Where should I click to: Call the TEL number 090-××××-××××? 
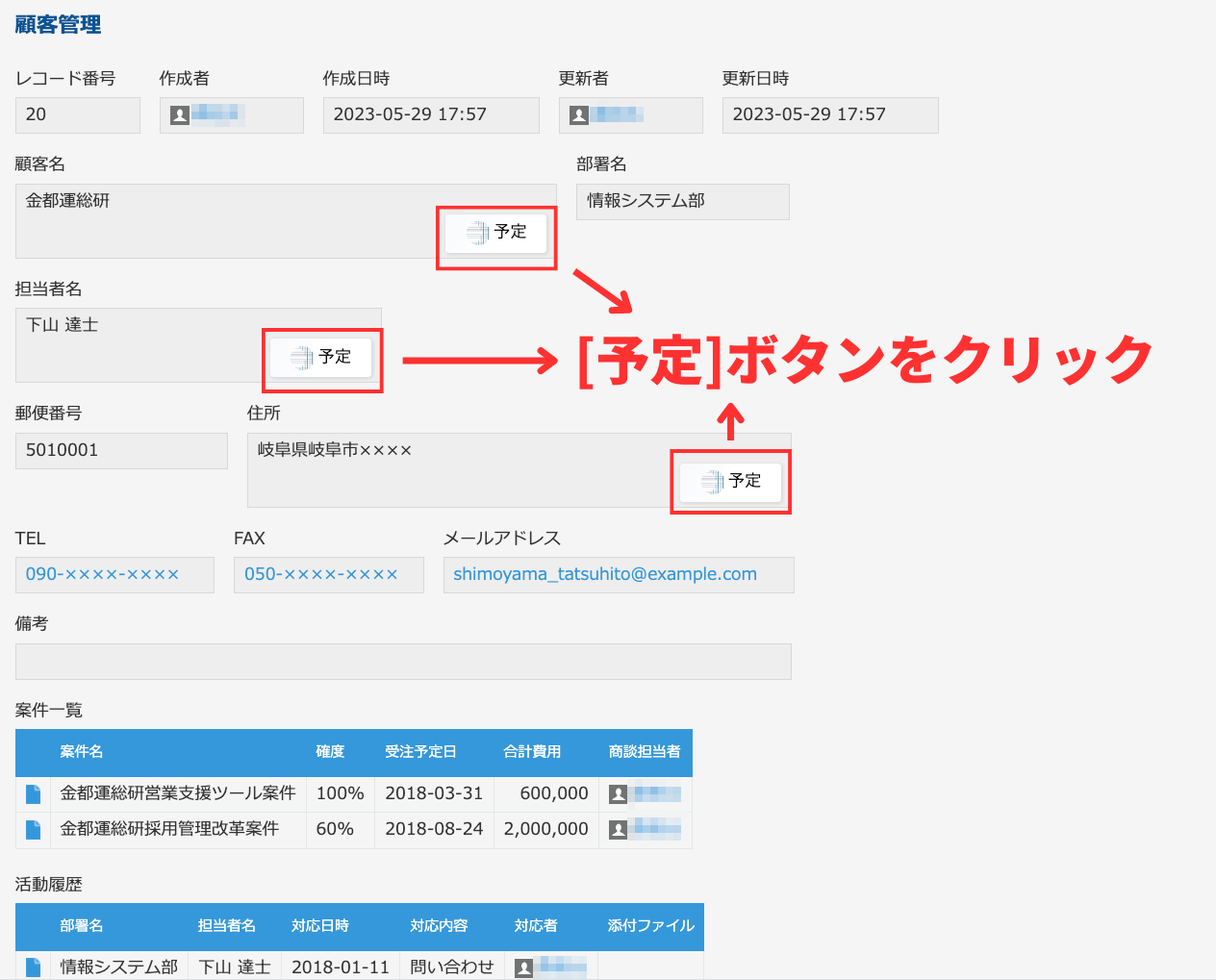pyautogui.click(x=102, y=574)
